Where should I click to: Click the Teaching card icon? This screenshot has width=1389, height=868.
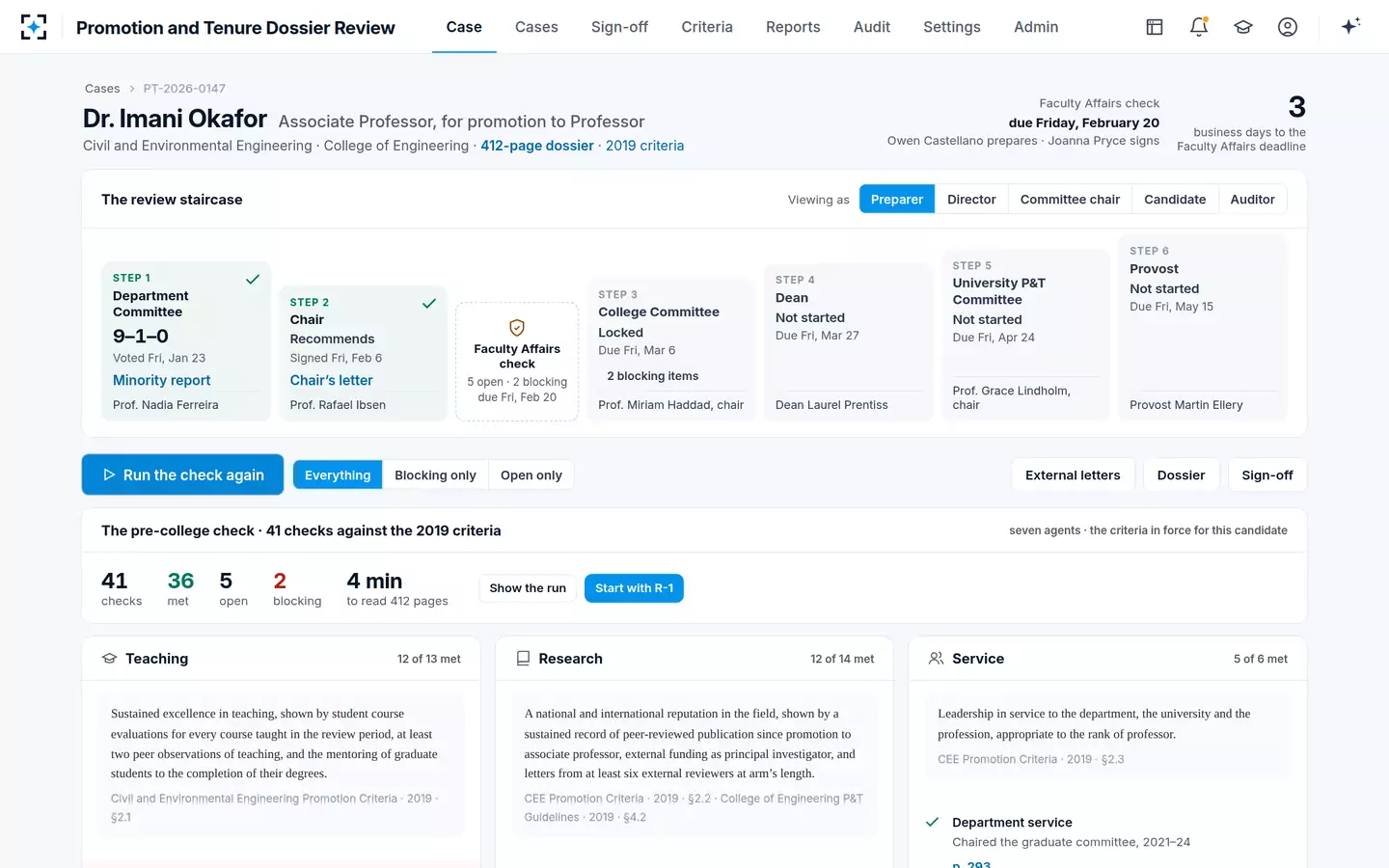110,659
